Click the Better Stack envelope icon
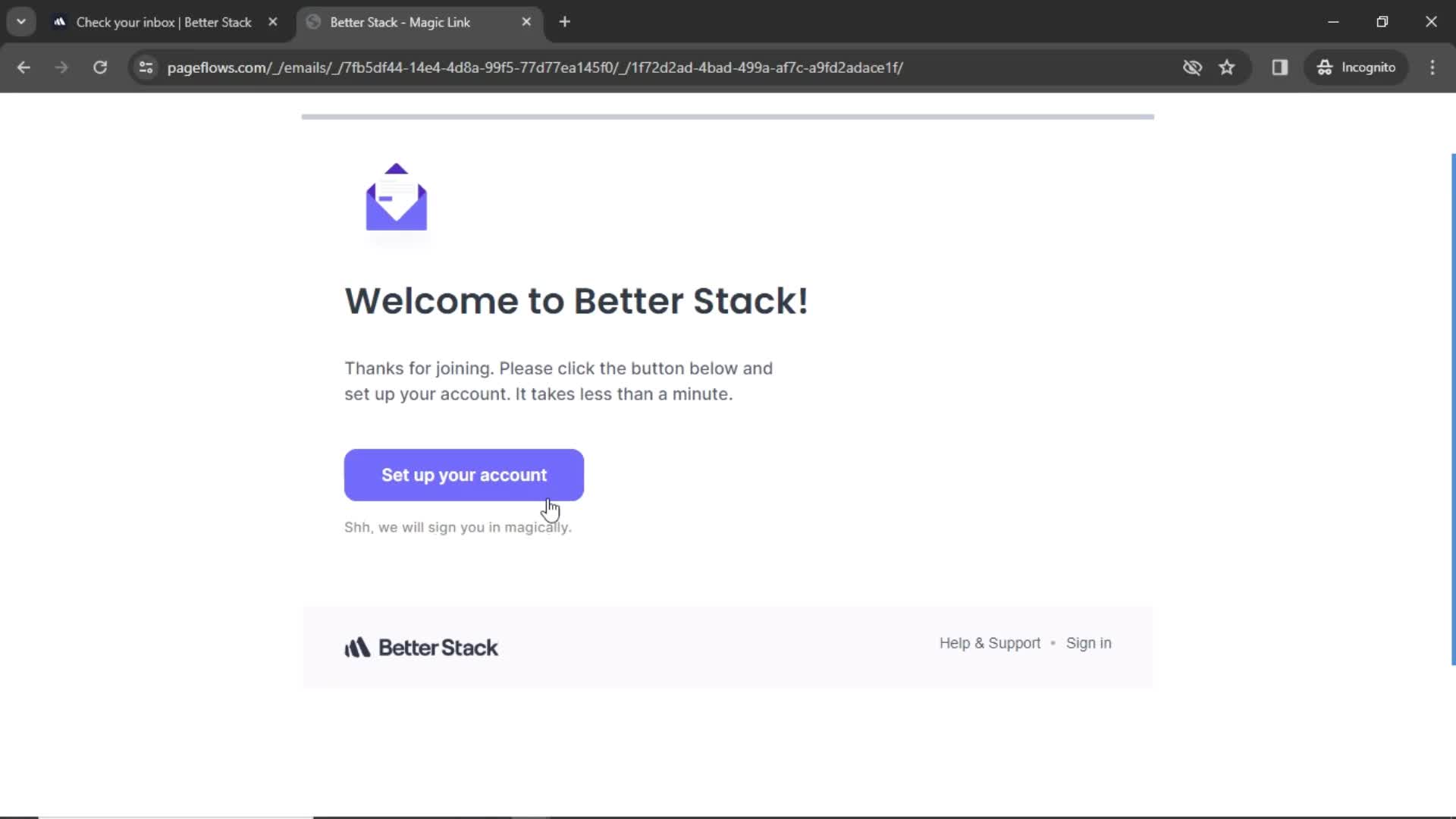 (396, 196)
